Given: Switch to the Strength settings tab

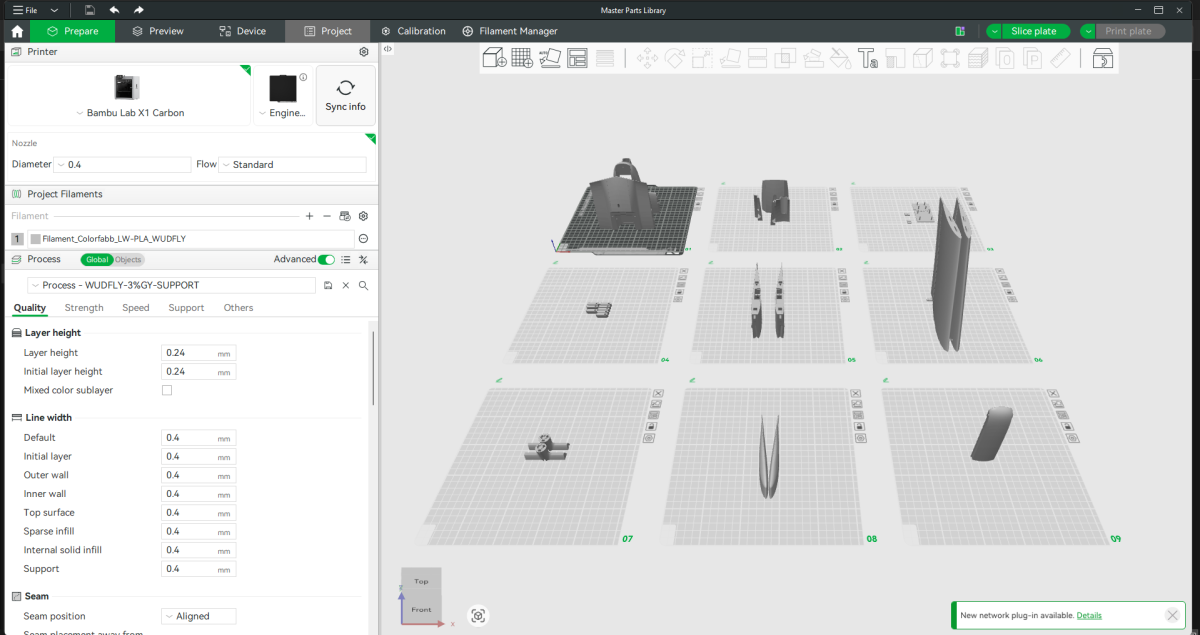Looking at the screenshot, I should point(84,308).
